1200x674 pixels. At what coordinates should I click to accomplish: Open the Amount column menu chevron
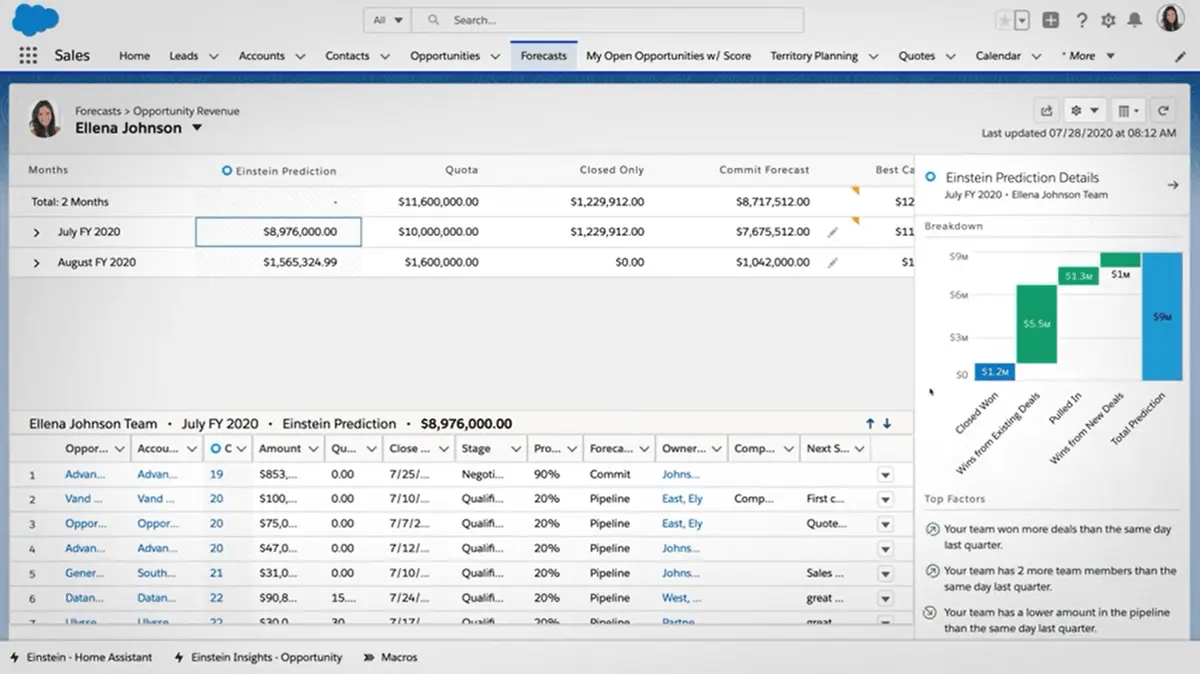pos(313,450)
